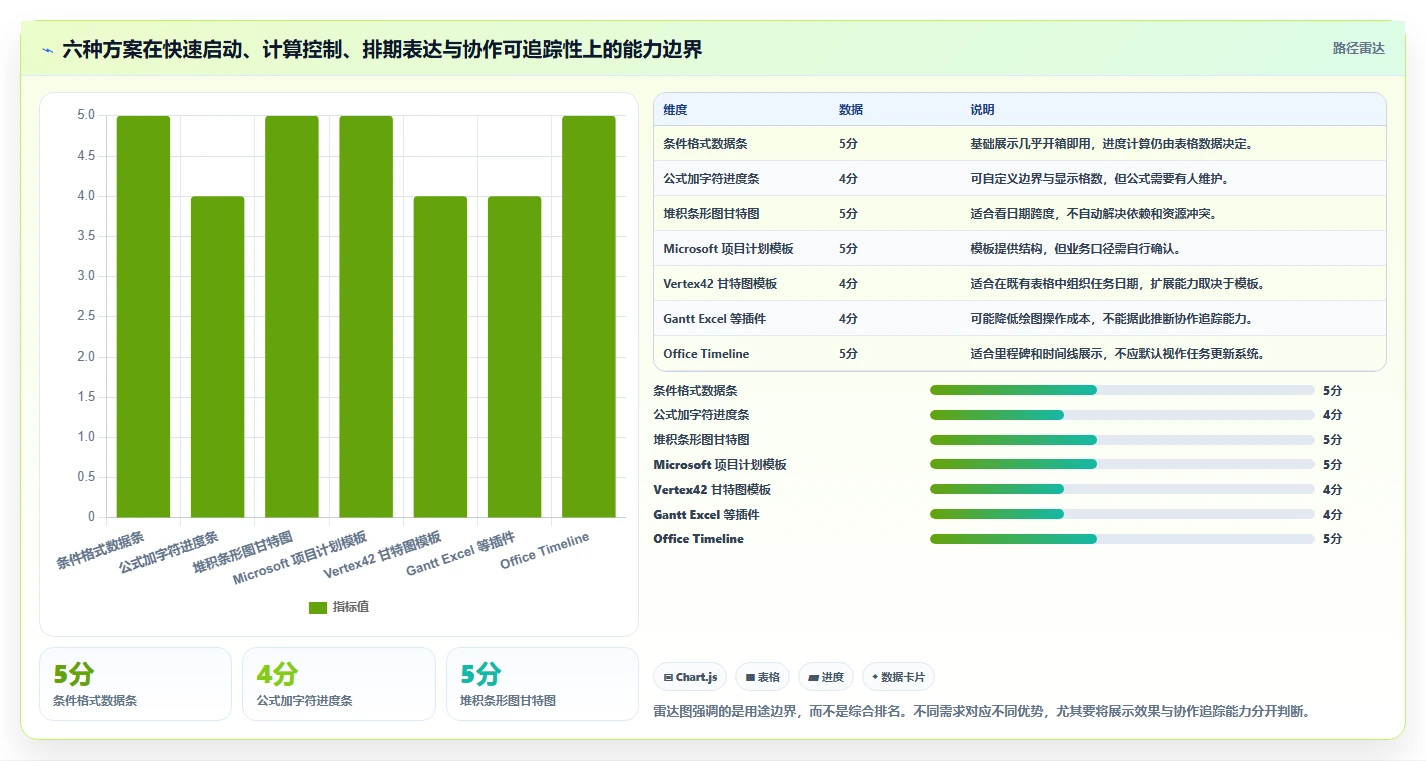Click the 4分 value beside Gantt Excel progress bar

click(1332, 515)
